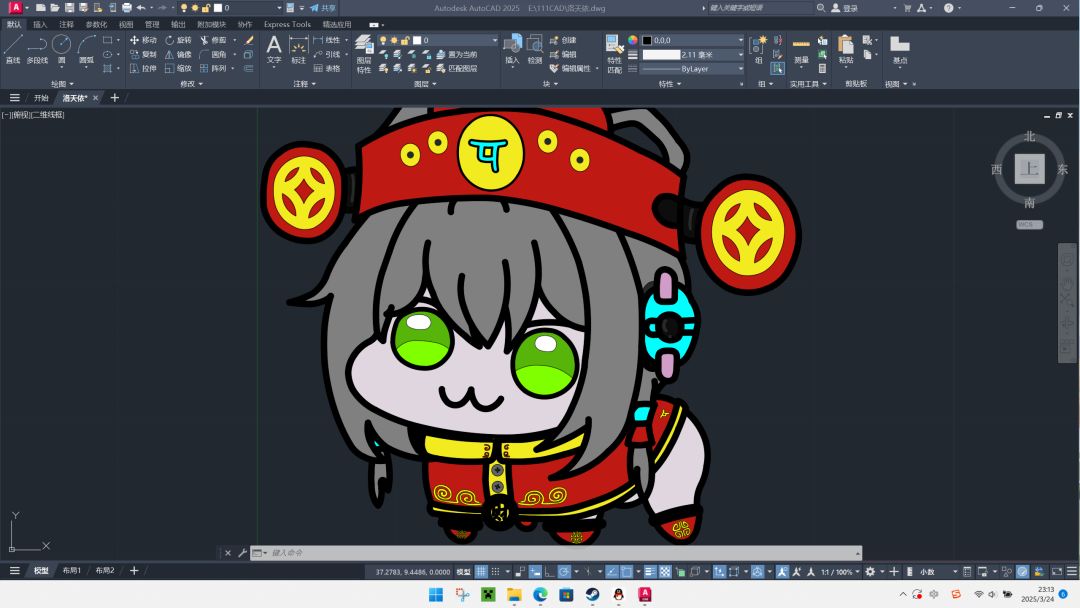Select the Line (直线) drawing tool
This screenshot has height=608, width=1080.
[13, 49]
